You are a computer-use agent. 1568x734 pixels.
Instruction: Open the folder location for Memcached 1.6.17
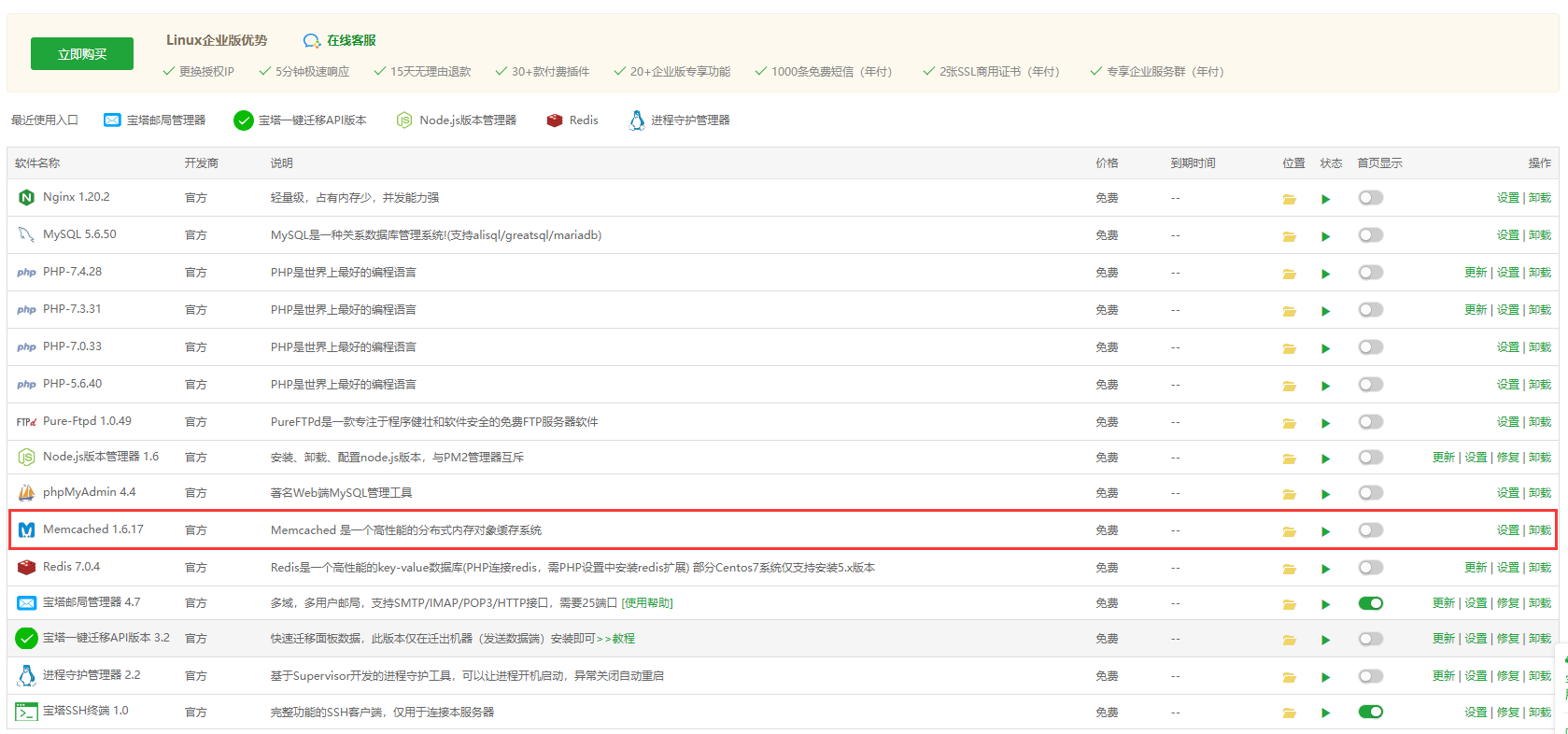click(x=1289, y=531)
